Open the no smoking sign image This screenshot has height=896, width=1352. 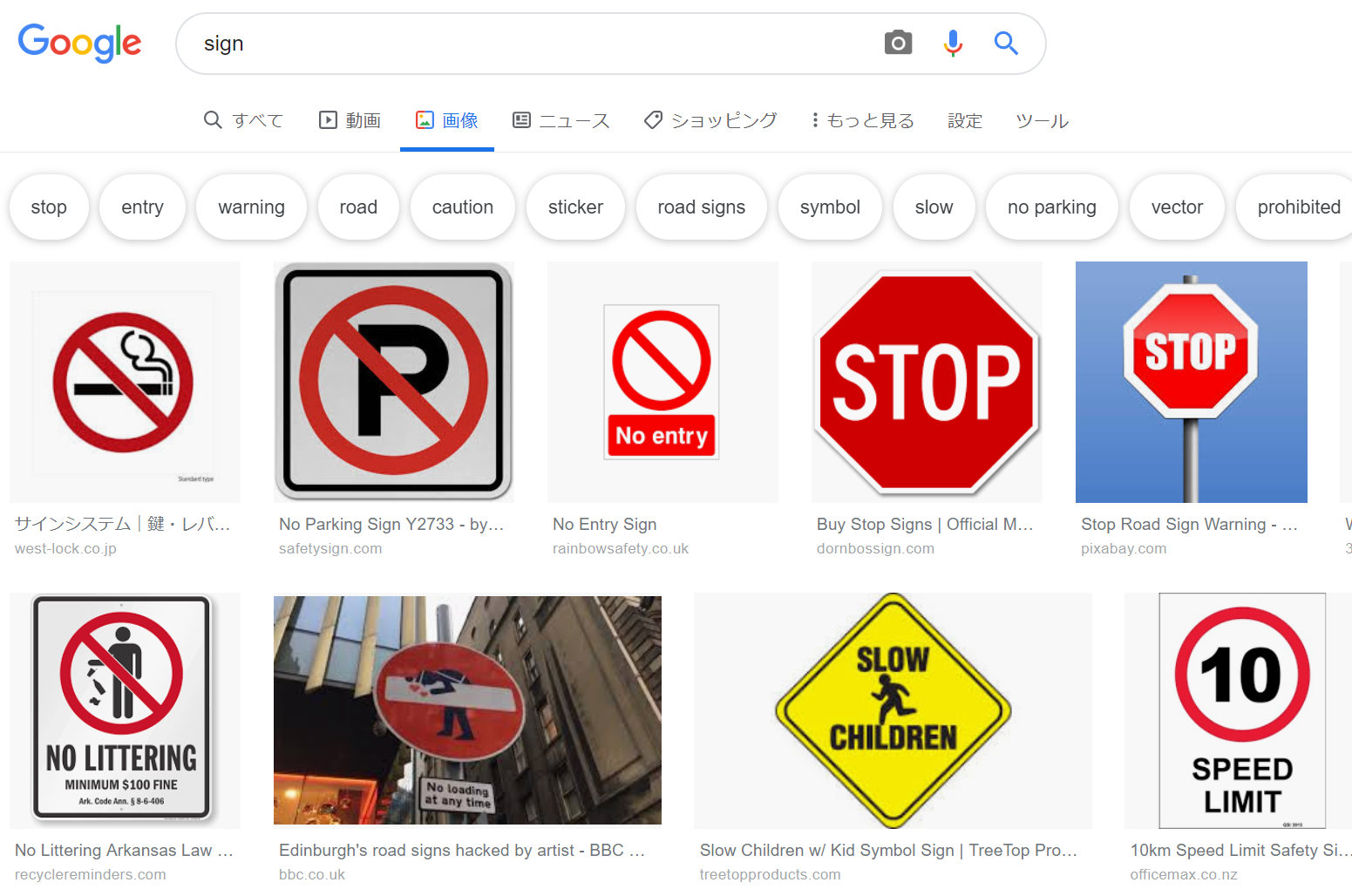coord(125,382)
